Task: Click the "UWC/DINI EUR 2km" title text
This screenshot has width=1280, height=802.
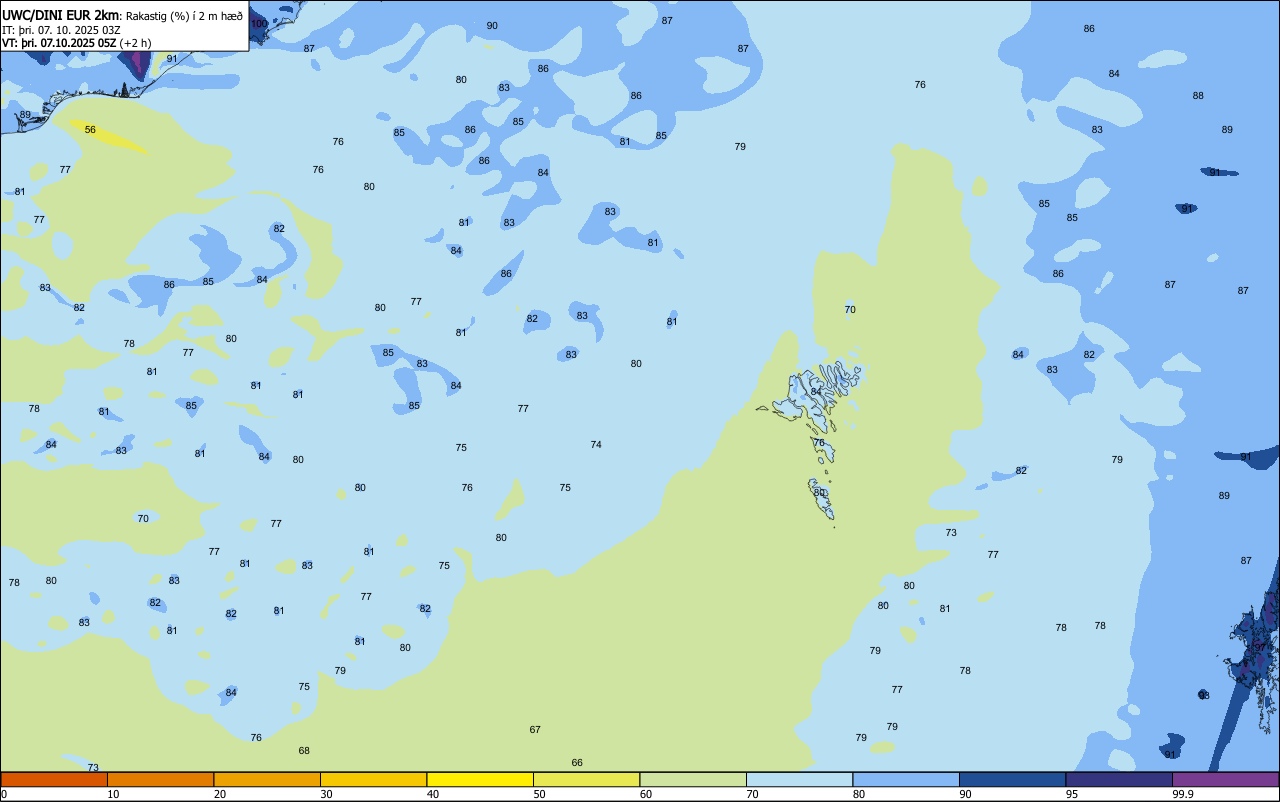Action: [x=61, y=15]
